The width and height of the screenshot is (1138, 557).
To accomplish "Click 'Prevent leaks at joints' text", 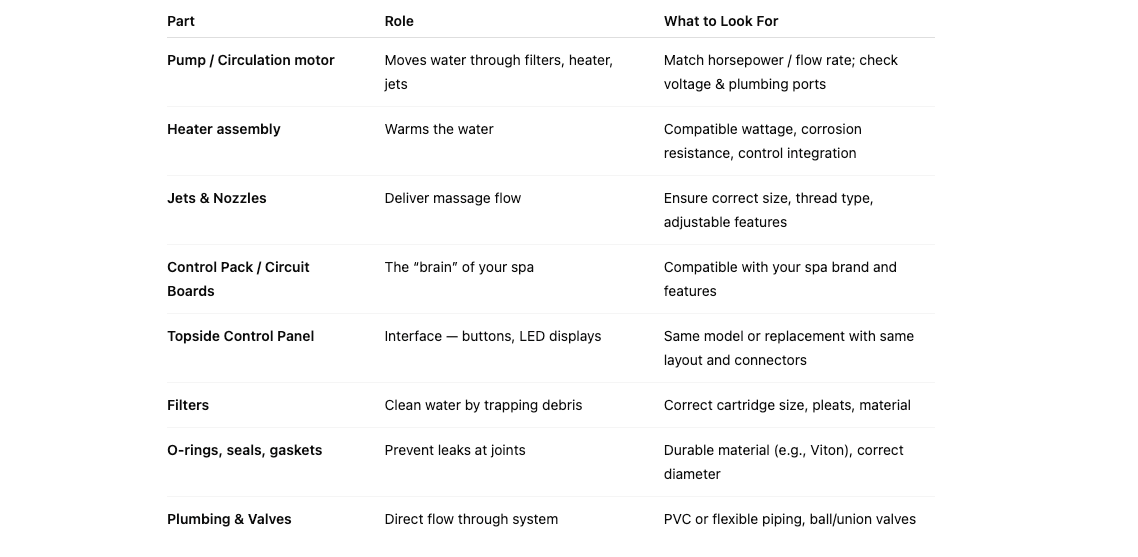I will coord(455,450).
